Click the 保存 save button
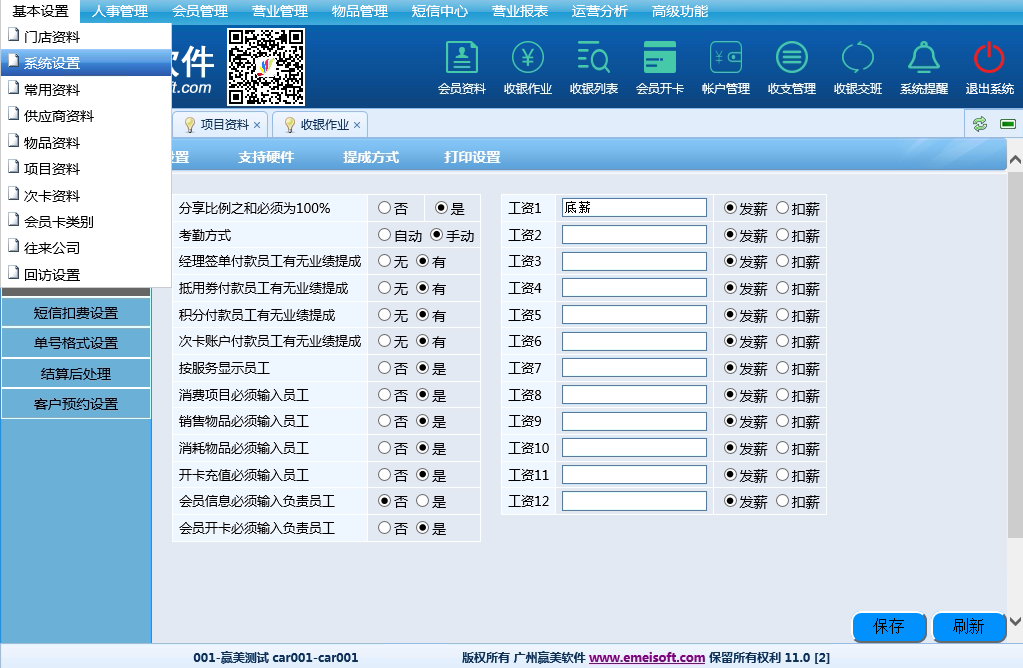This screenshot has width=1023, height=668. point(889,627)
